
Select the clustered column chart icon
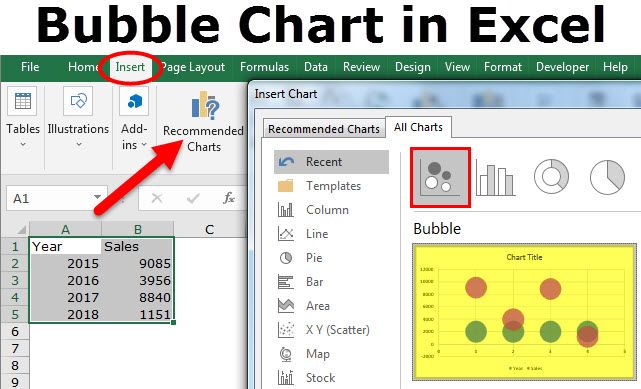click(x=495, y=178)
